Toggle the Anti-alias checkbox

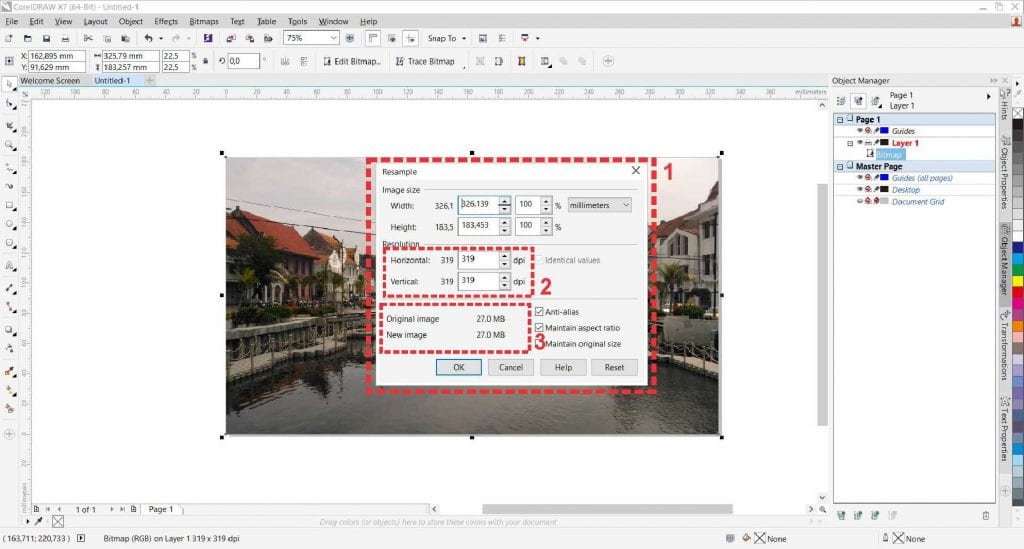(x=540, y=312)
